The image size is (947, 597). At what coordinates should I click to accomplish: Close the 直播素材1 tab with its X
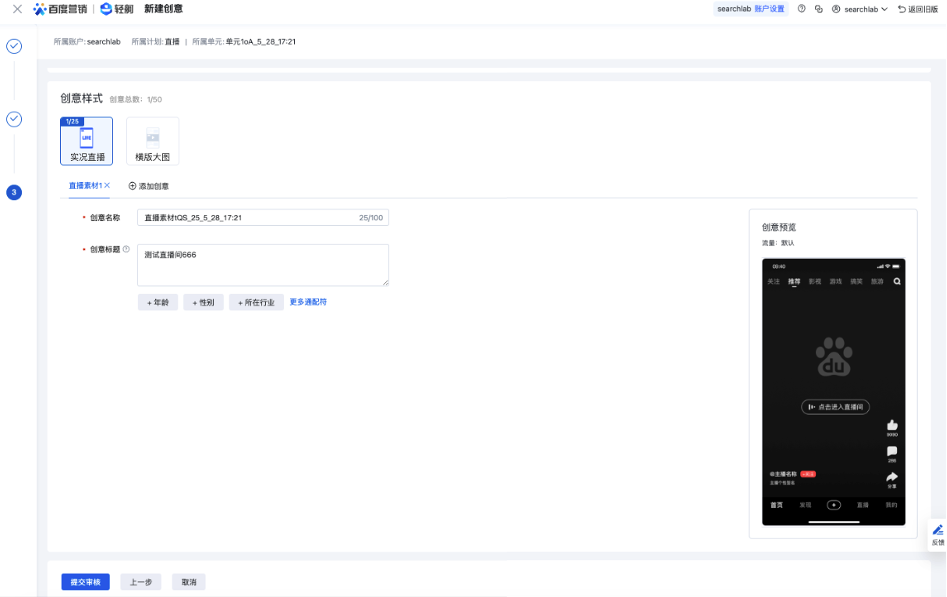(107, 186)
